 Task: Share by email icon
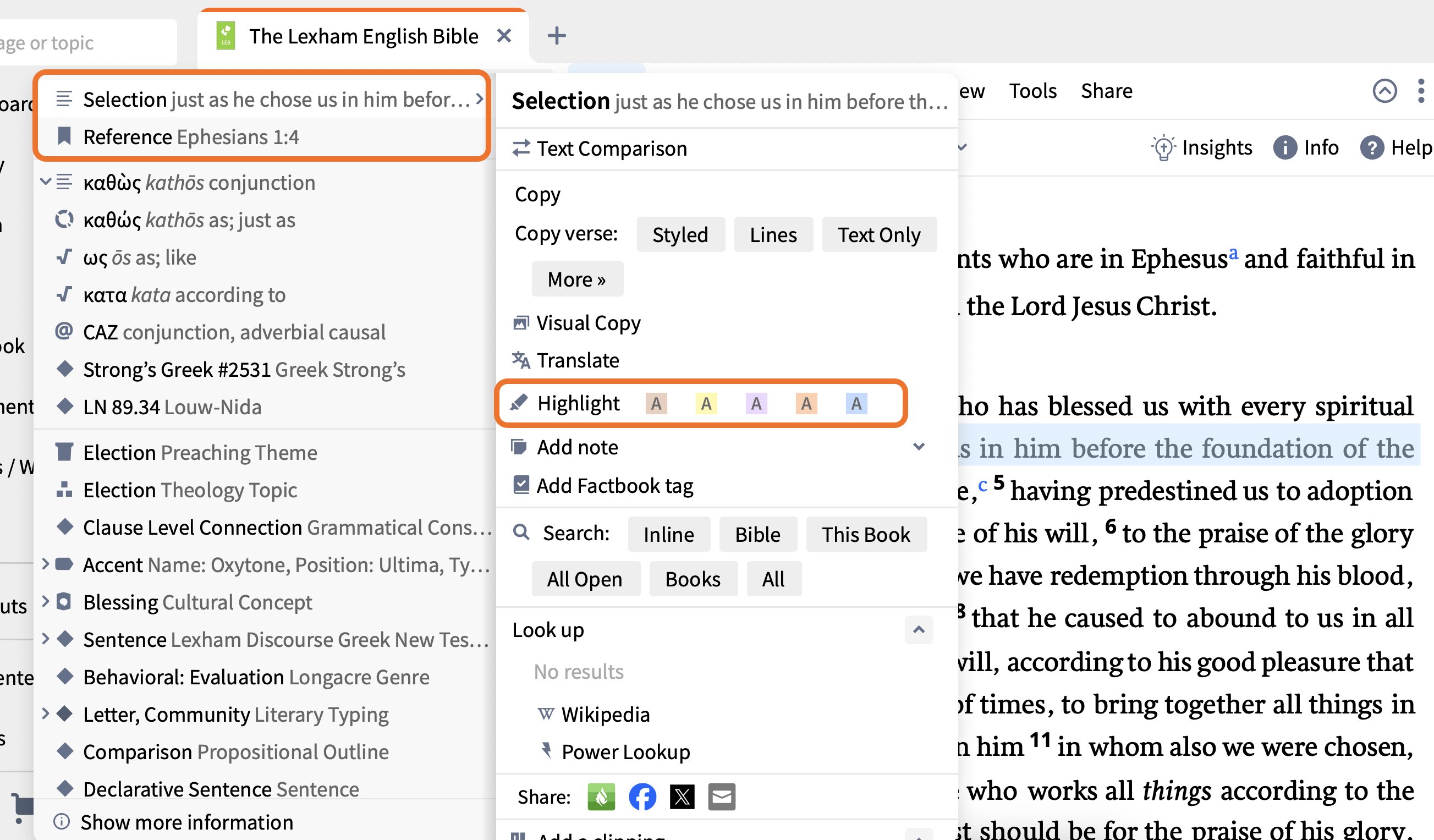[x=722, y=797]
